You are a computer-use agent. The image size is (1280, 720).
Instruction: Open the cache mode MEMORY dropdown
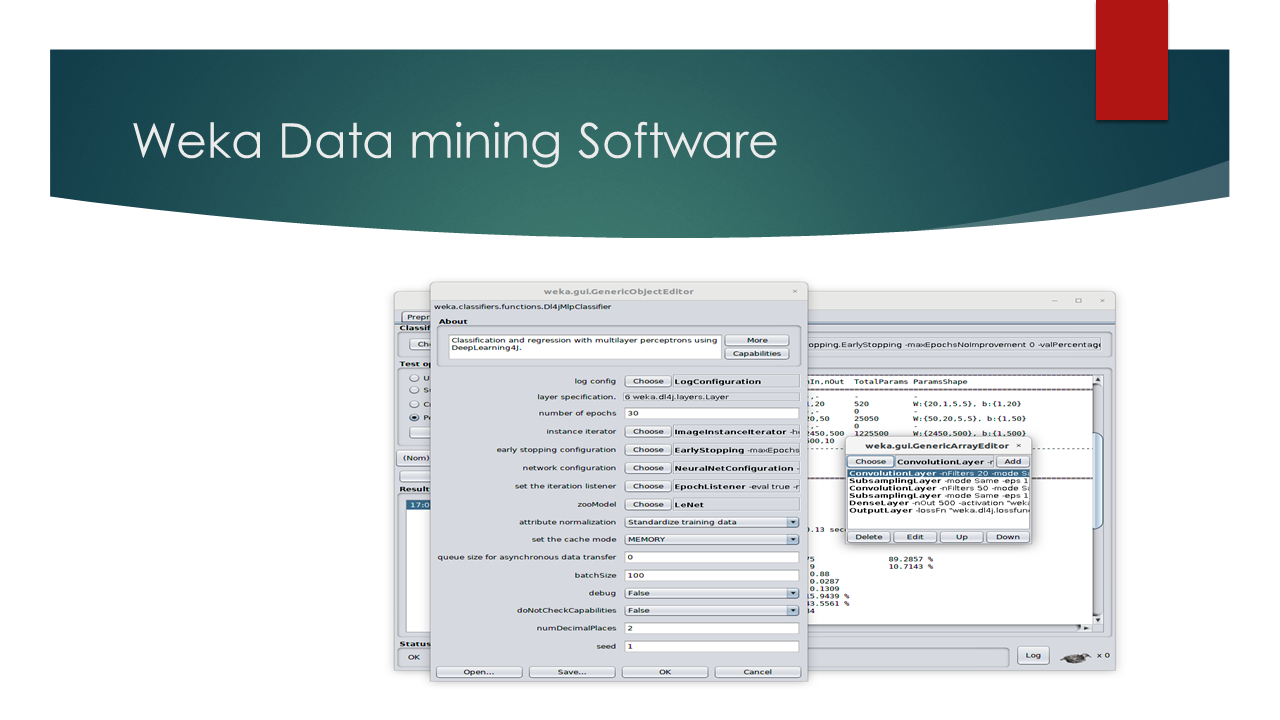792,540
